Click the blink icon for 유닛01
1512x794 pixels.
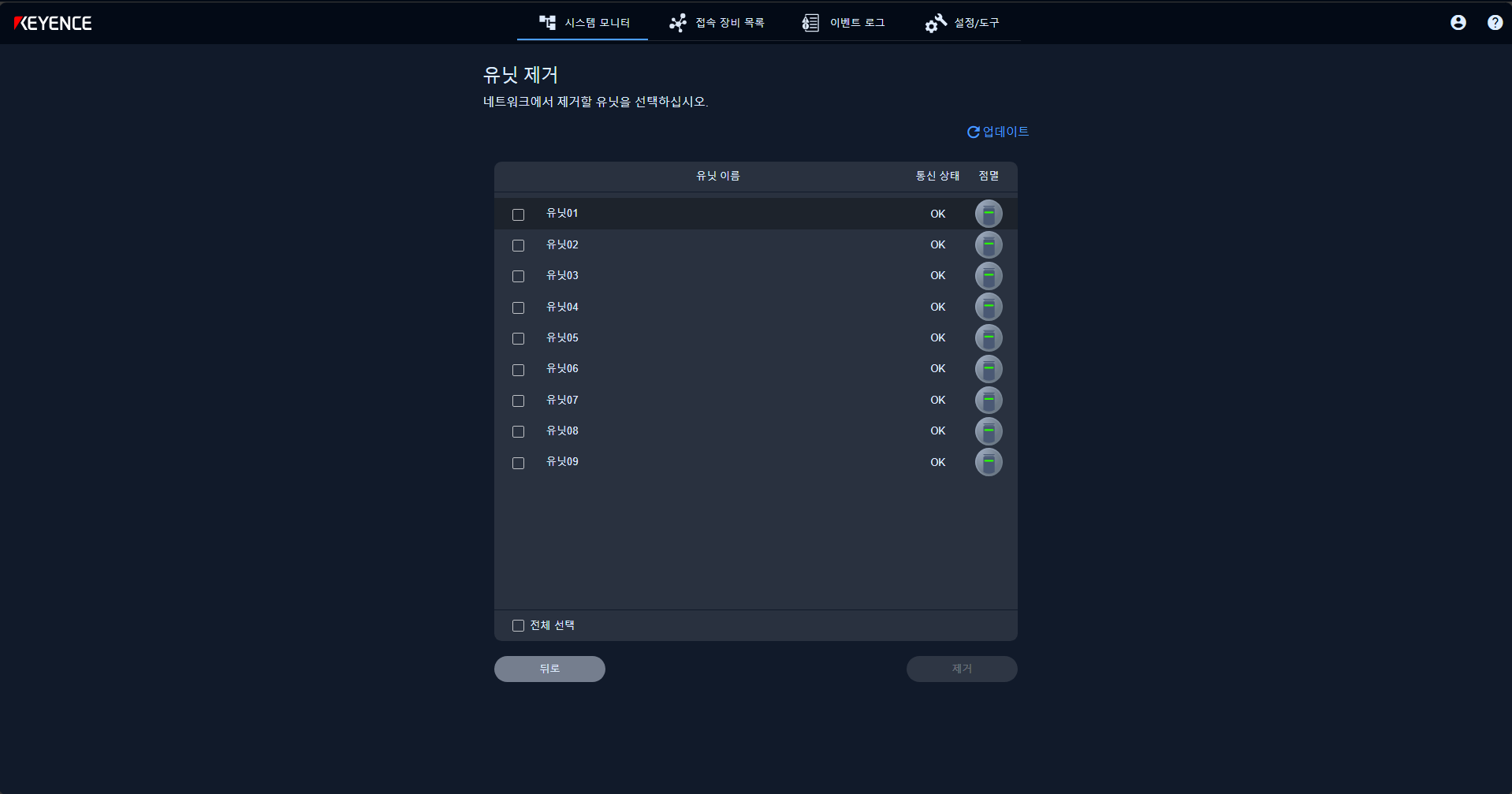coord(989,214)
